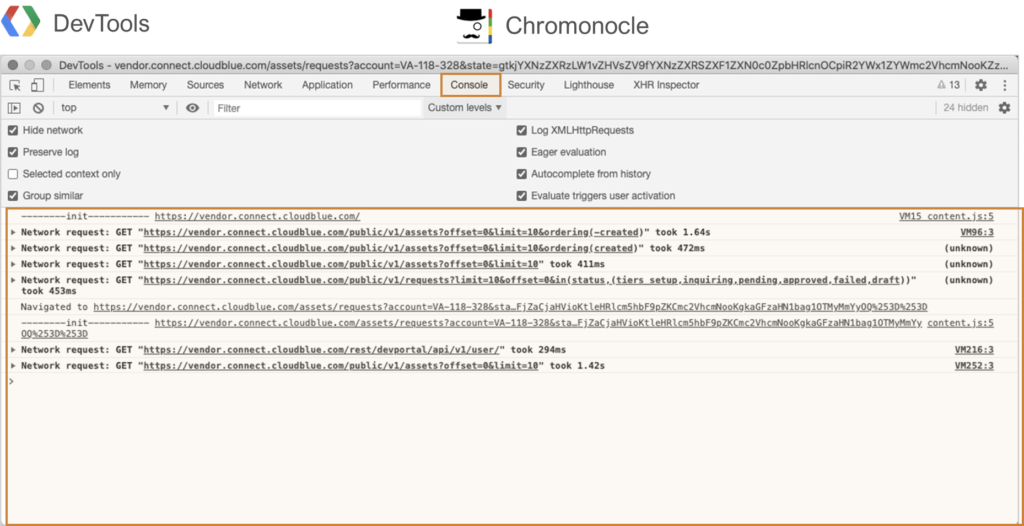
Task: Expand the request that took 1.42s
Action: (13, 366)
